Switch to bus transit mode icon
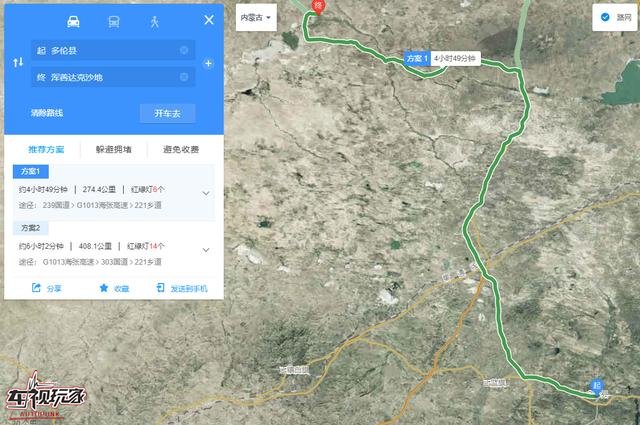The height and width of the screenshot is (425, 640). [x=114, y=22]
